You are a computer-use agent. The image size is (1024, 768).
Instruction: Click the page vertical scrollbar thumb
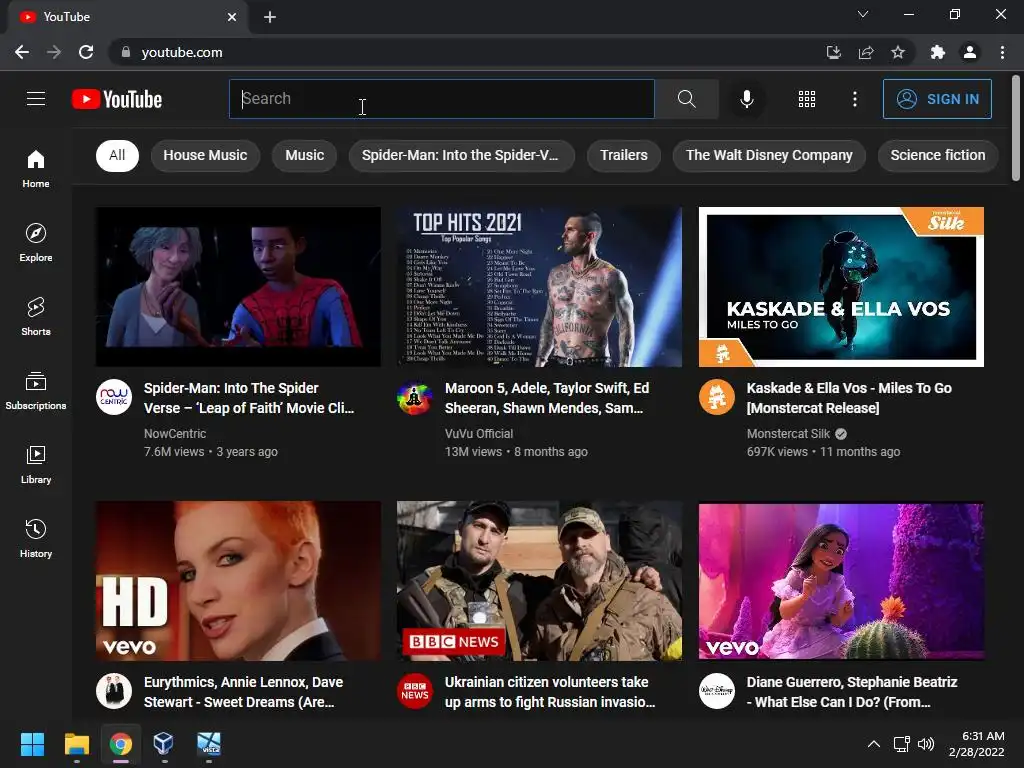click(1016, 128)
